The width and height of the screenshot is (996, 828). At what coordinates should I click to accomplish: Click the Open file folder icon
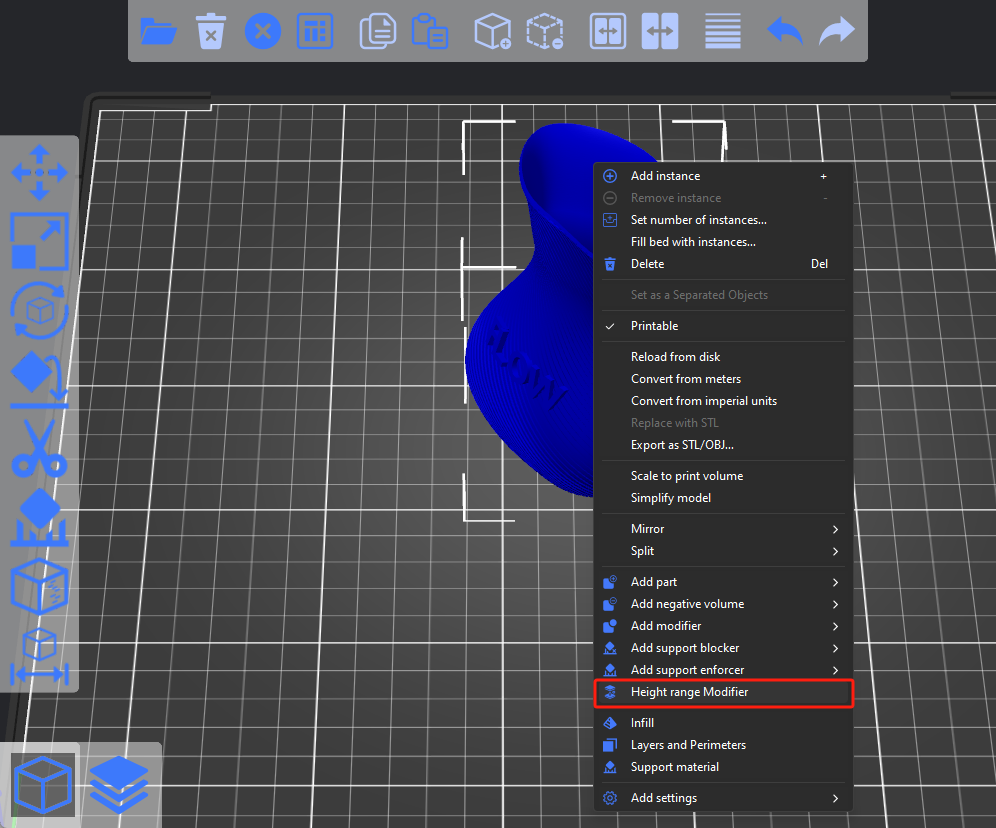click(159, 31)
